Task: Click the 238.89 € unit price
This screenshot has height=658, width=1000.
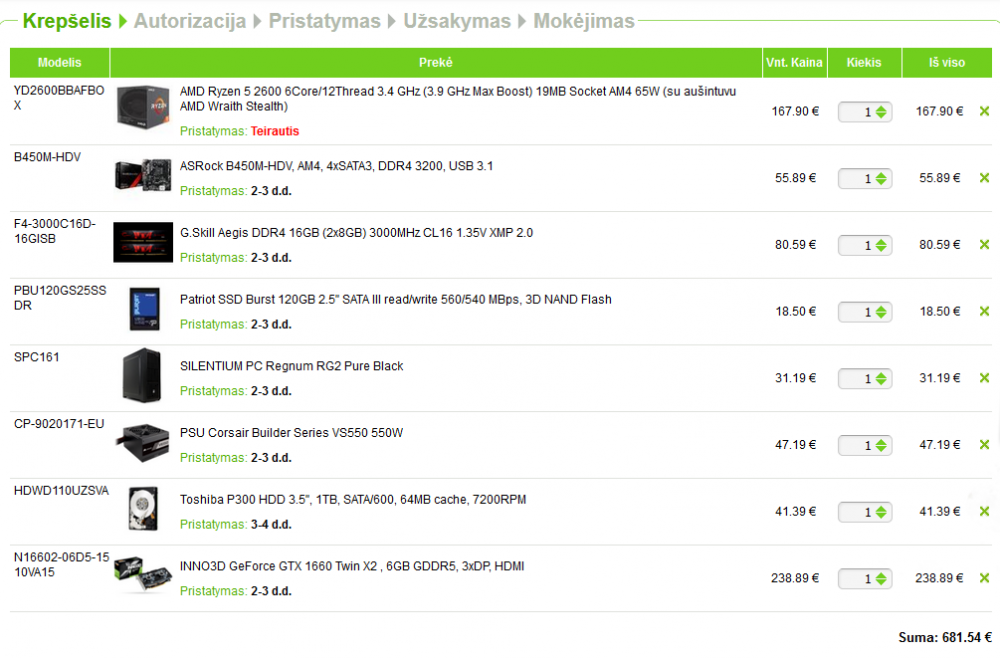Action: [x=795, y=578]
